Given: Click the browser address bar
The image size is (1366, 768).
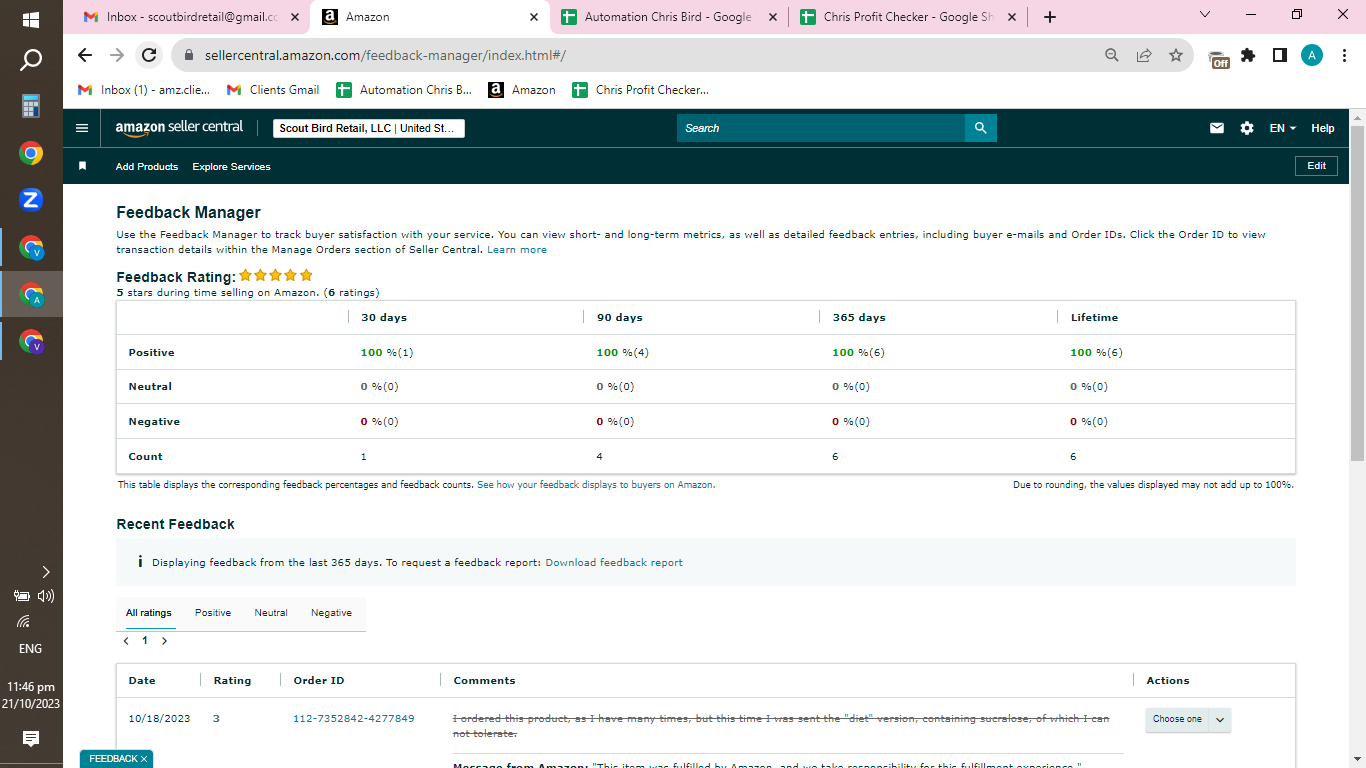Looking at the screenshot, I should (640, 56).
